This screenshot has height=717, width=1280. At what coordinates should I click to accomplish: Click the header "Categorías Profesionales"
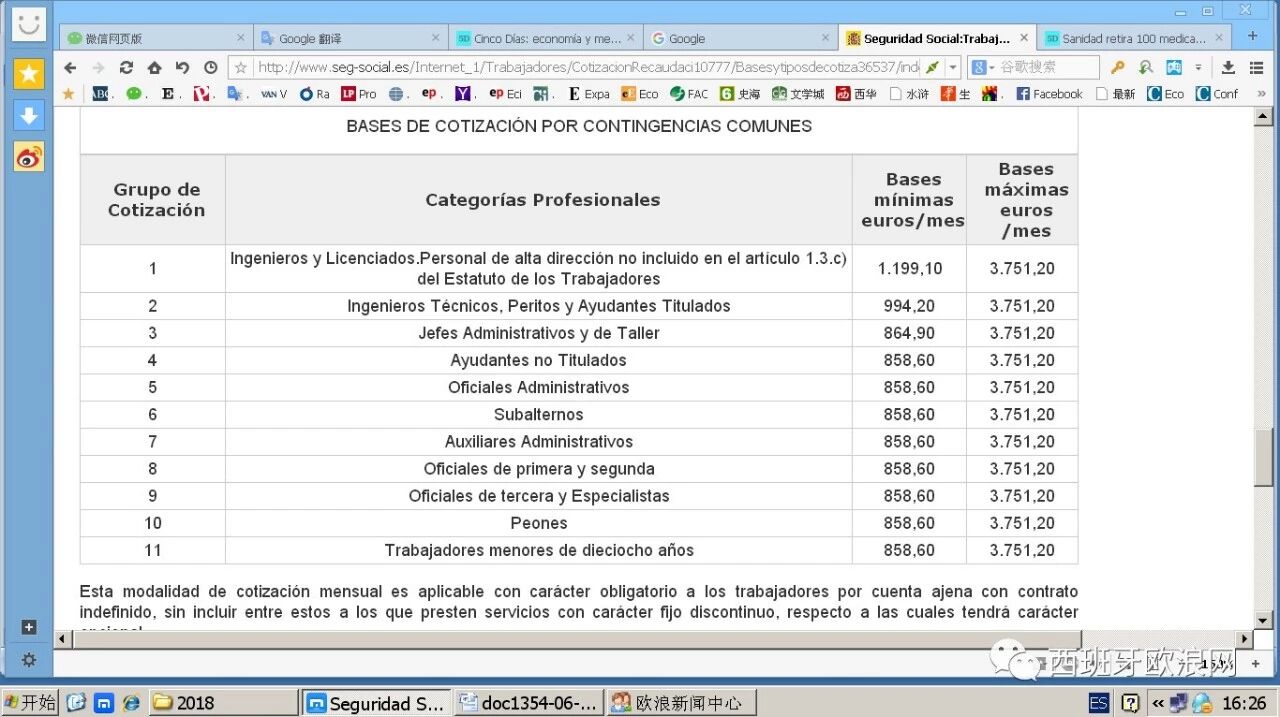(x=542, y=200)
